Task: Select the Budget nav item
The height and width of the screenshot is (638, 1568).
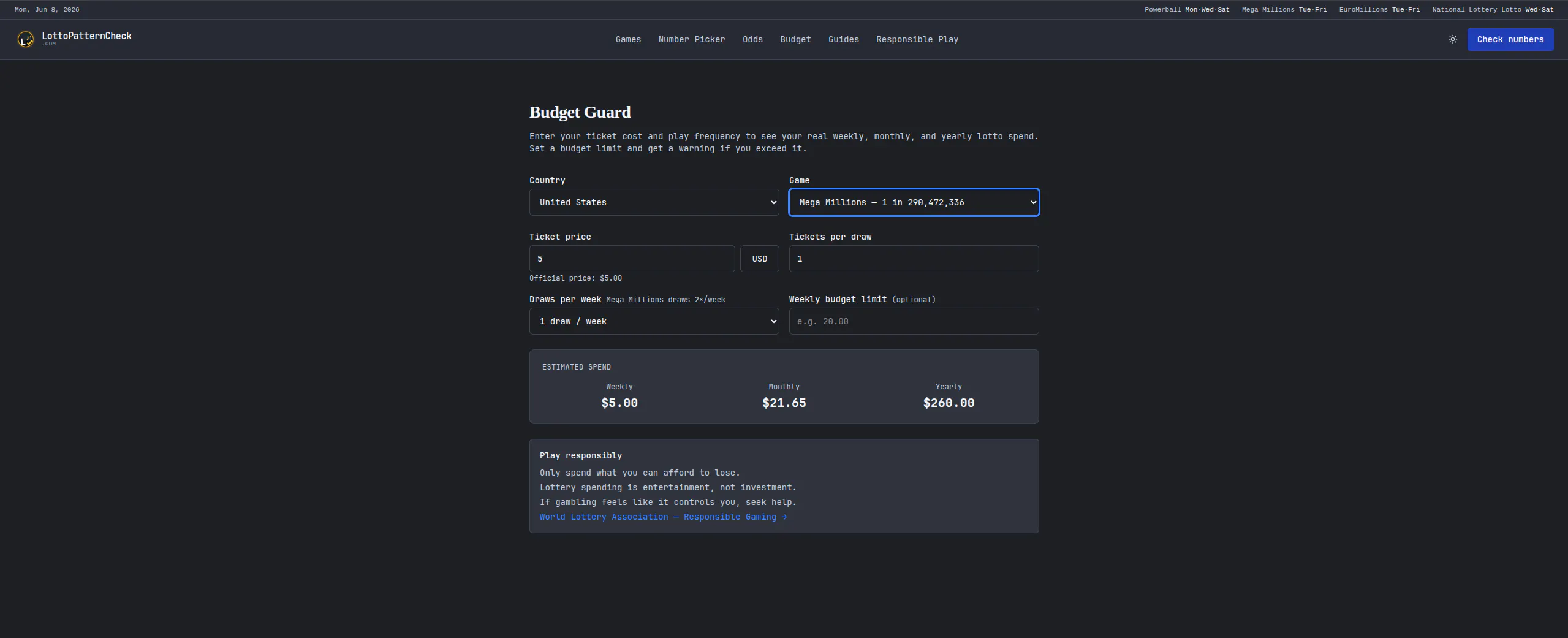Action: (795, 39)
